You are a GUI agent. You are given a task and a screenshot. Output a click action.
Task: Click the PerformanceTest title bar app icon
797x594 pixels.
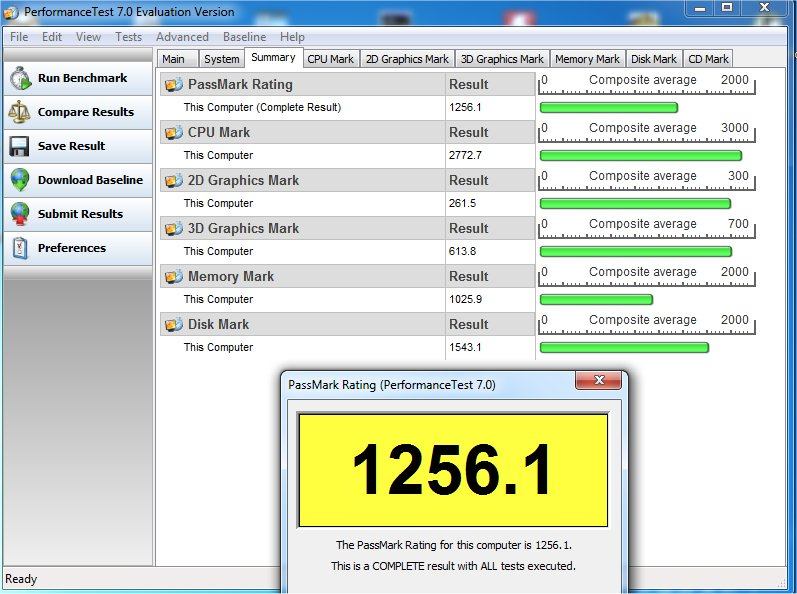11,13
